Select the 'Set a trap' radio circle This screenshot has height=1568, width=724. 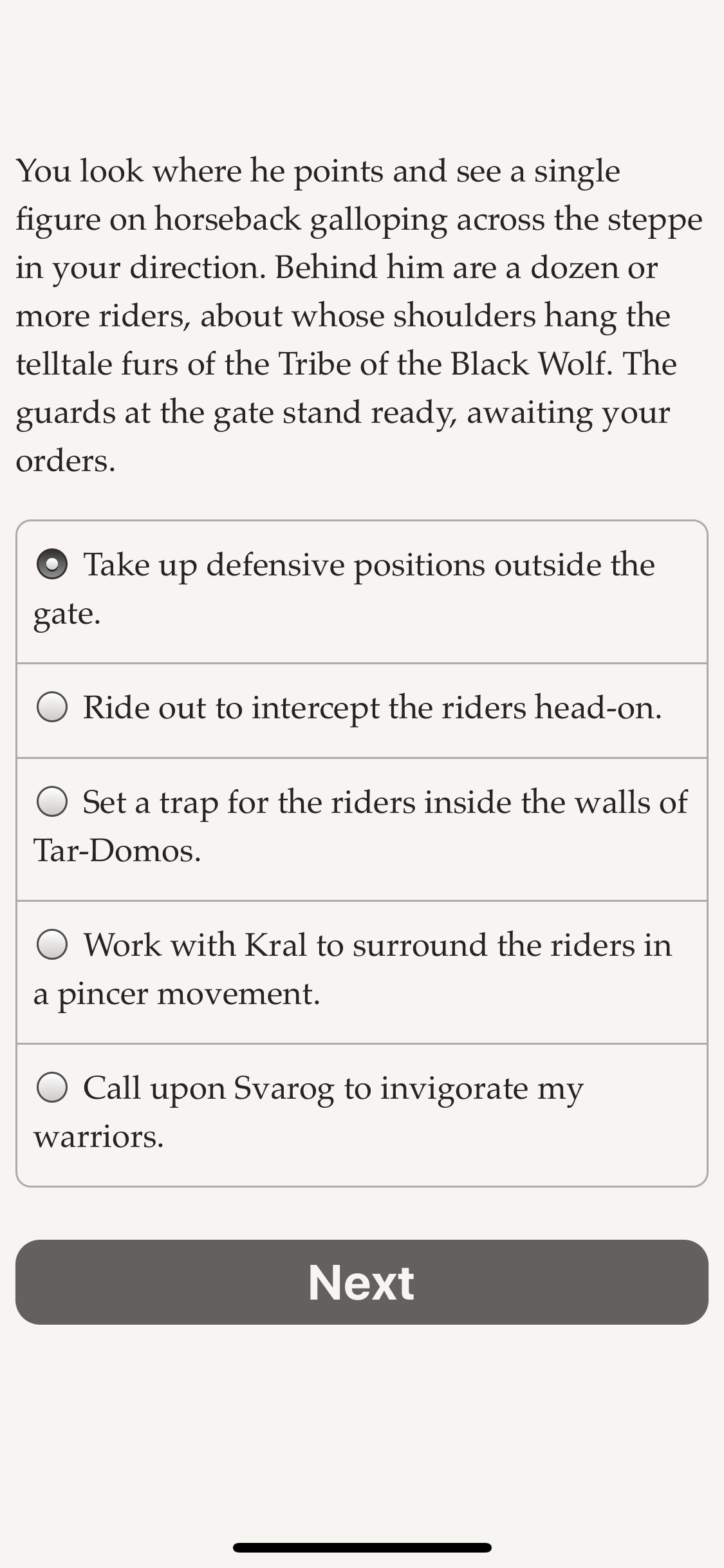[x=52, y=801]
